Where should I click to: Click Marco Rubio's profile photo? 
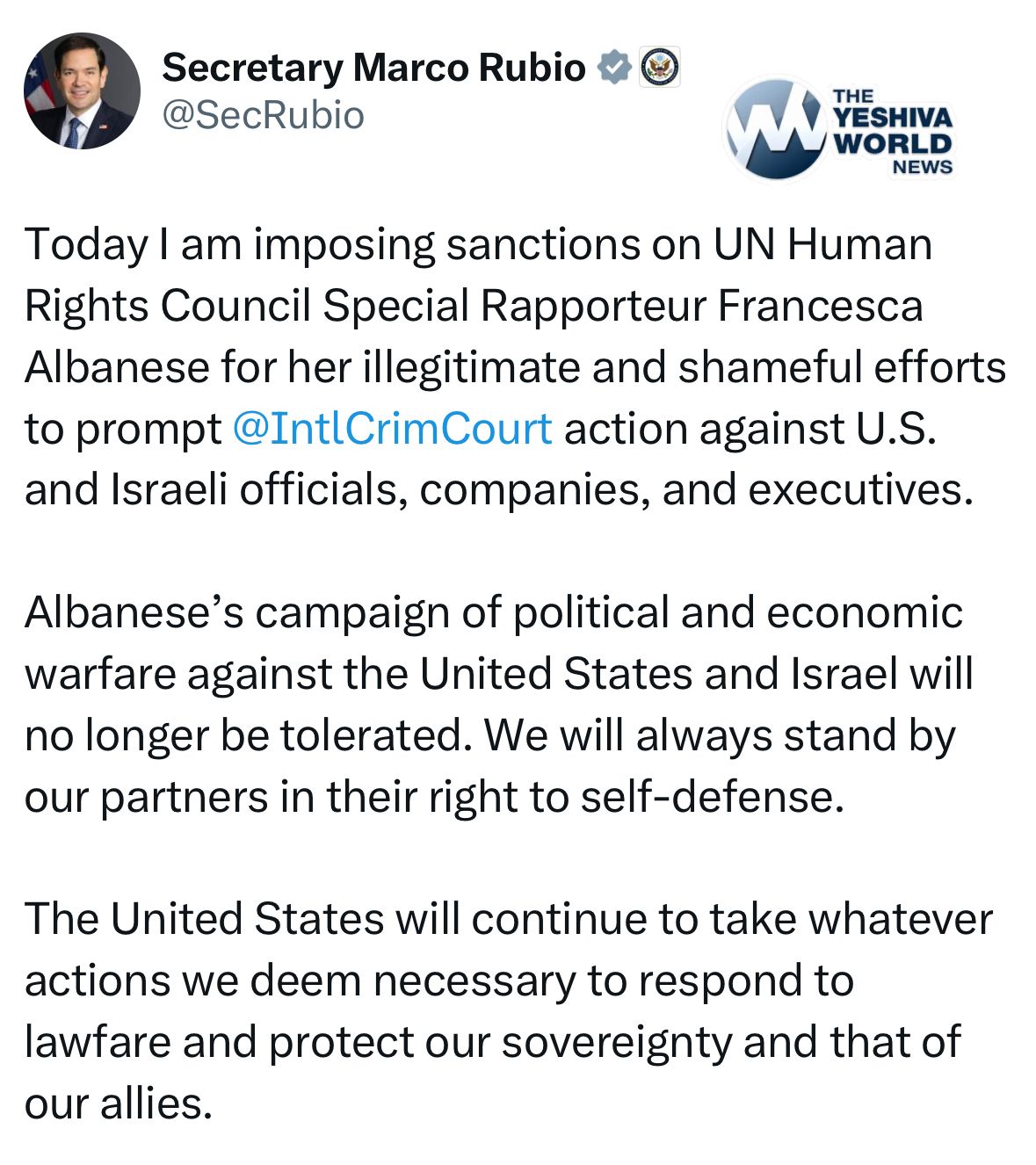point(81,91)
